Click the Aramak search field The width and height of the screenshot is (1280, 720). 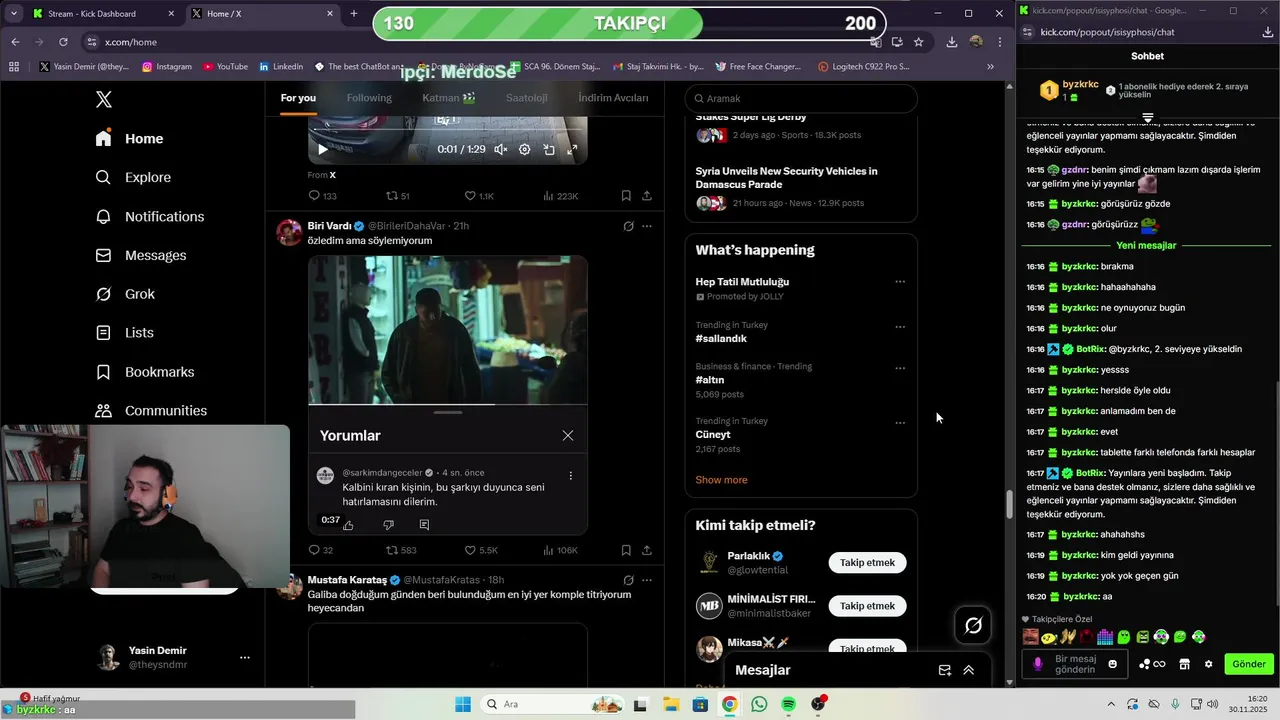[x=801, y=98]
